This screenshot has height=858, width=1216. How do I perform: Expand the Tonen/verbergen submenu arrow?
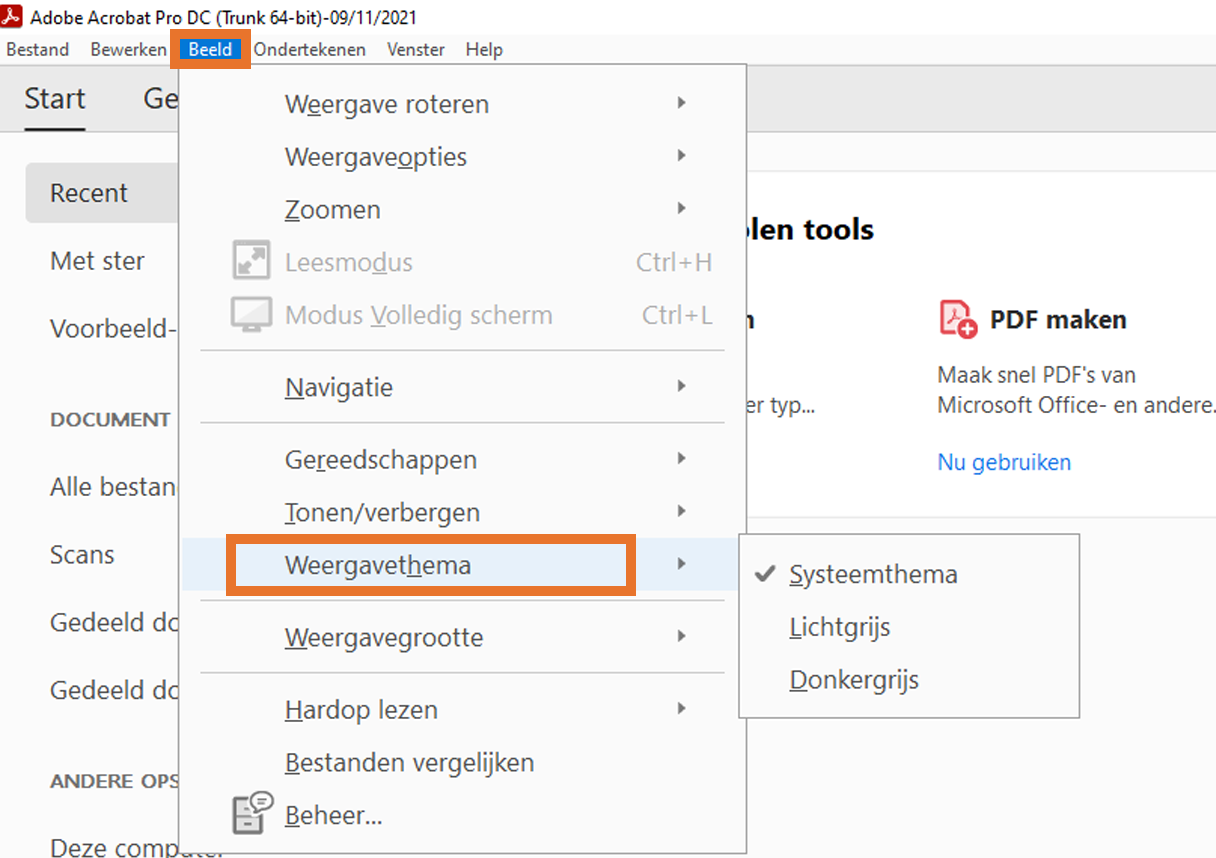coord(681,511)
